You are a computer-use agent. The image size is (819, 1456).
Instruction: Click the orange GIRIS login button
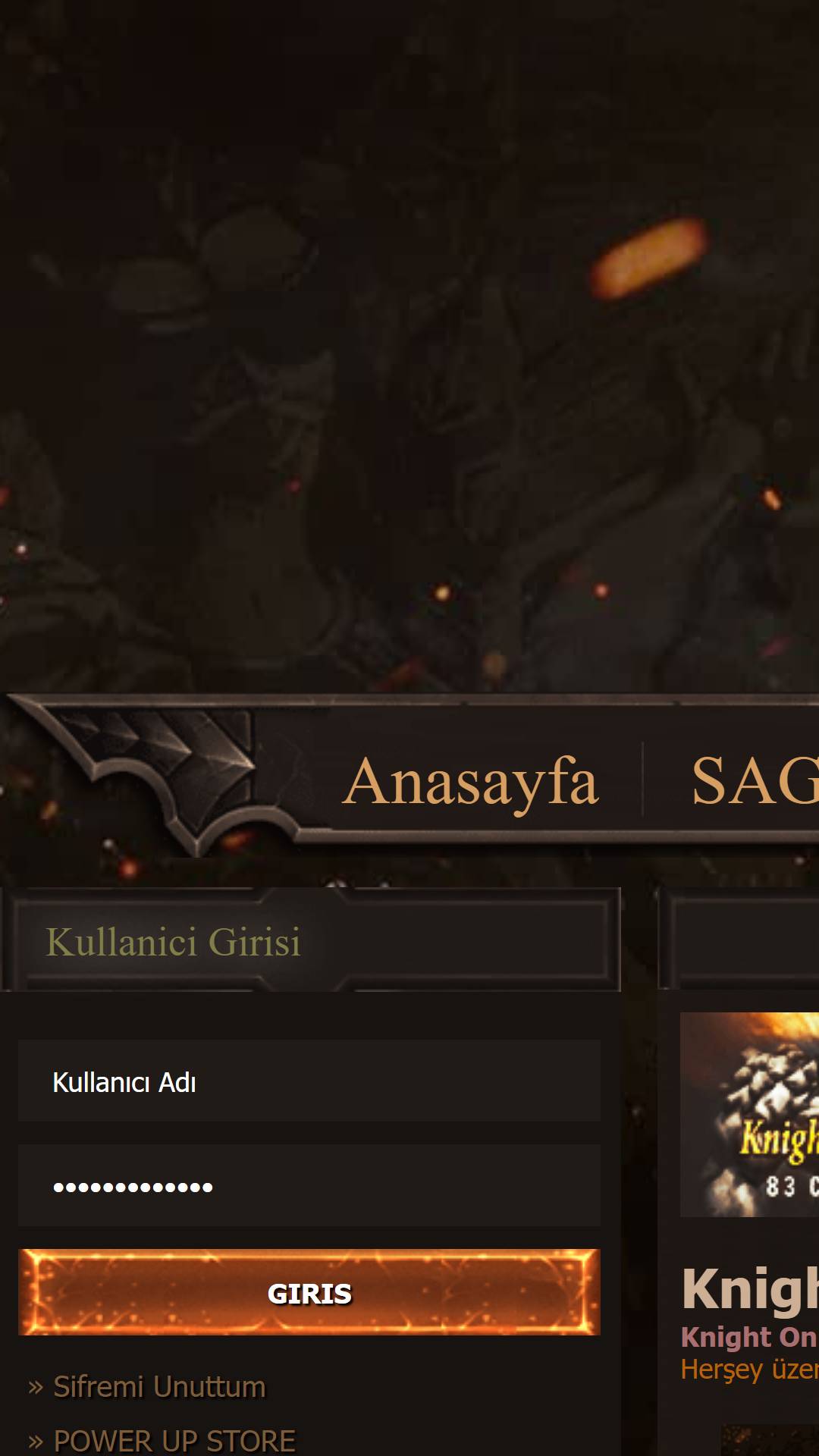pyautogui.click(x=309, y=1292)
